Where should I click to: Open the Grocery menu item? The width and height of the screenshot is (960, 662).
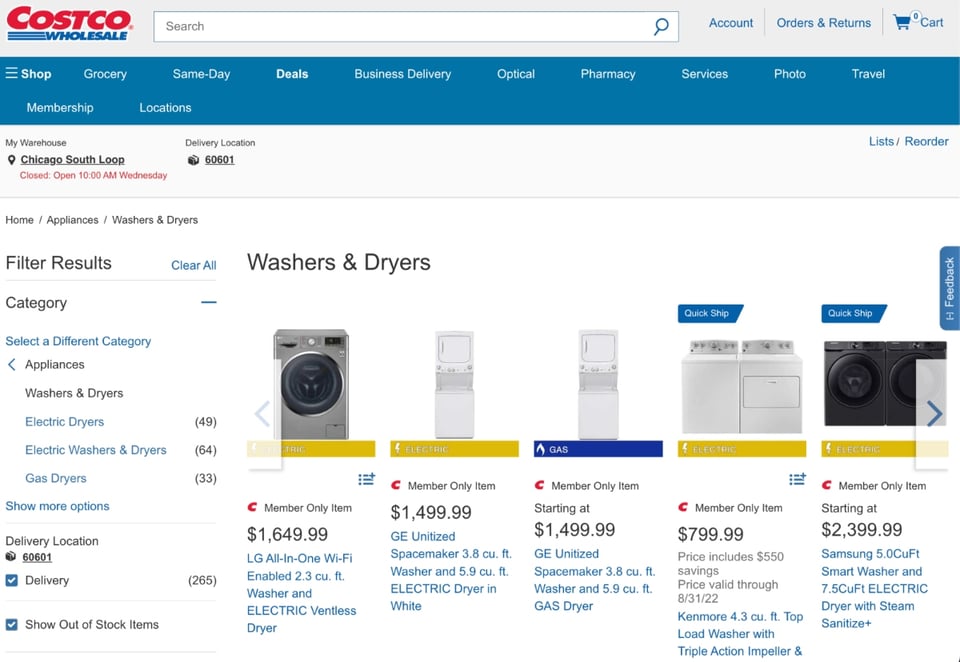click(x=105, y=74)
